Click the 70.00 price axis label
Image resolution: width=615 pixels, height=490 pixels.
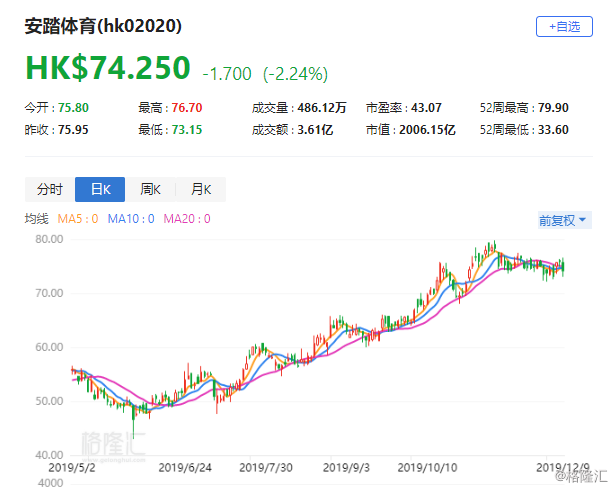pyautogui.click(x=49, y=293)
